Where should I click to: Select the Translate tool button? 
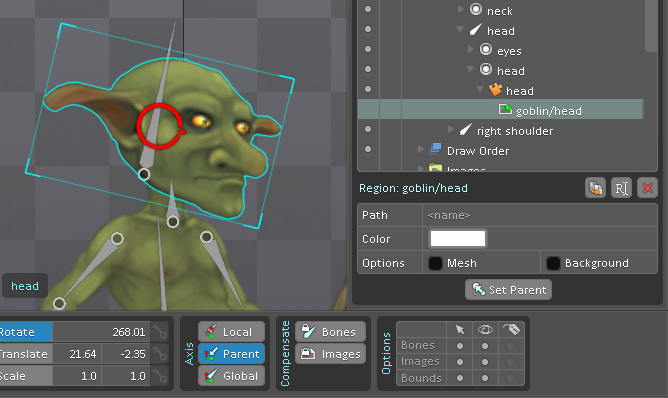click(x=26, y=354)
